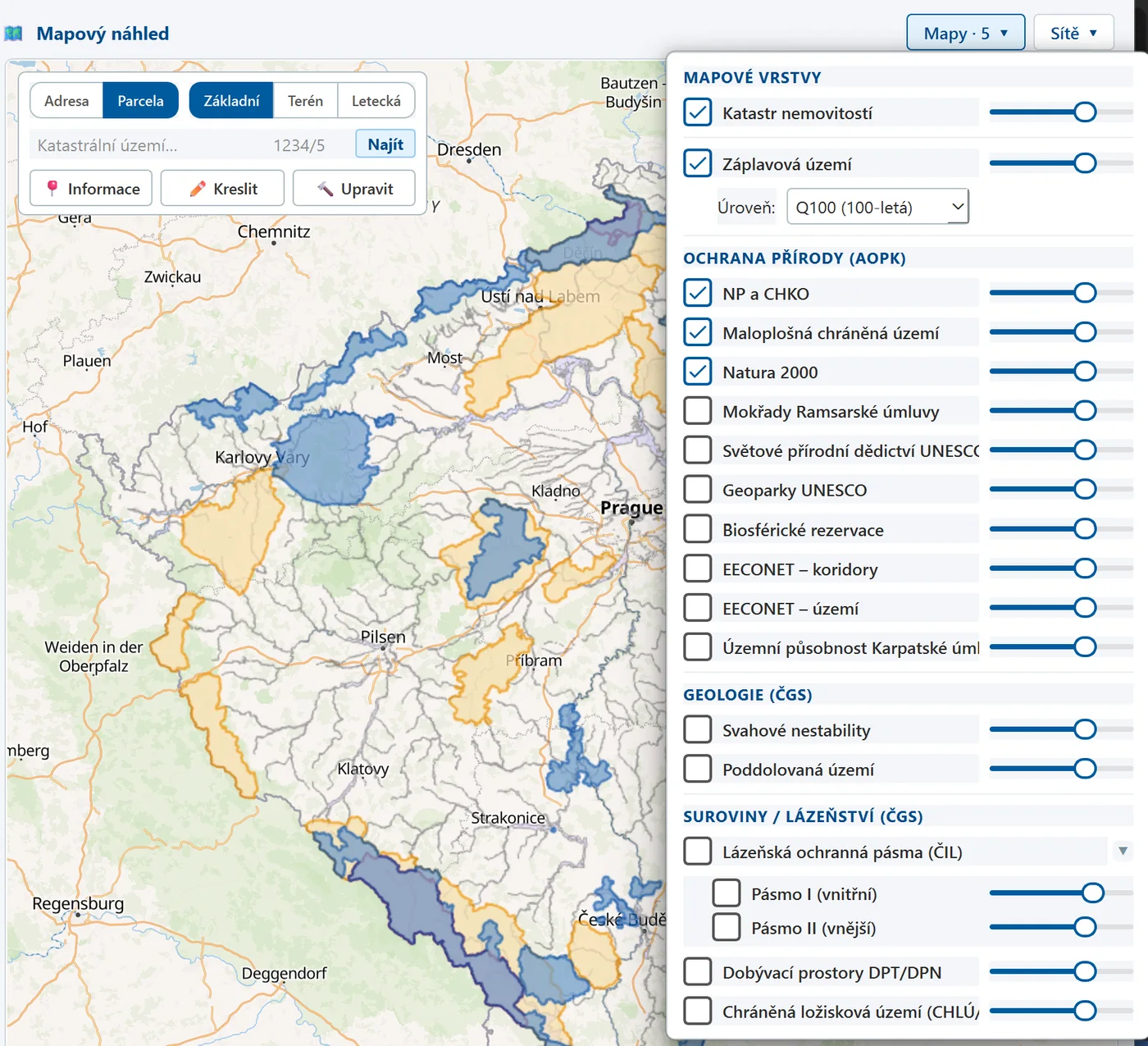Click the Prague label on map
This screenshot has width=1148, height=1046.
(631, 508)
